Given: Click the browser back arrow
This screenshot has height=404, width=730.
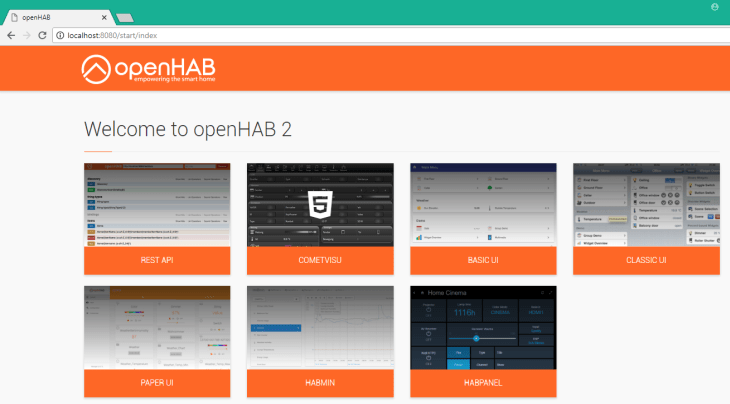Looking at the screenshot, I should point(10,35).
